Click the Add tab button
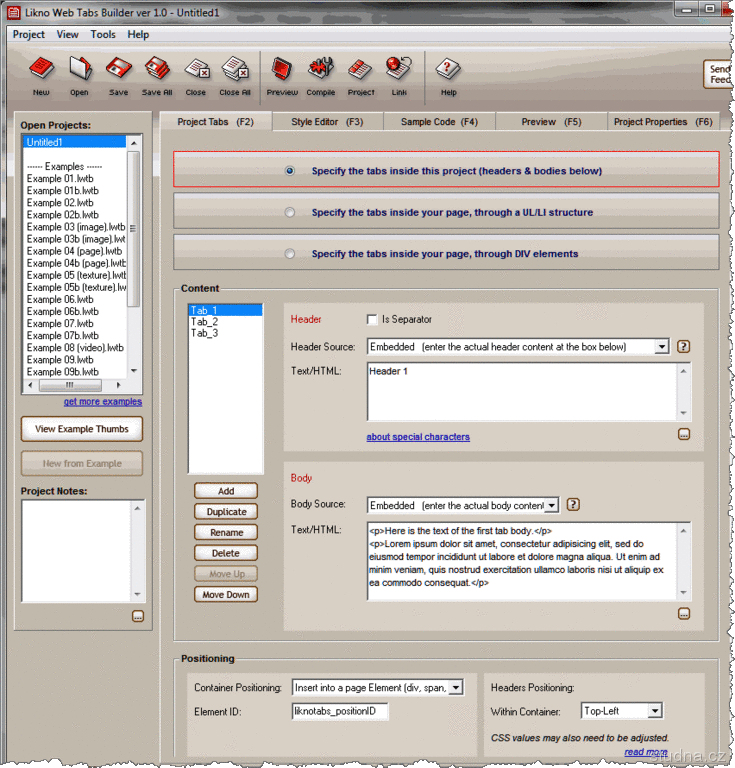 [226, 491]
